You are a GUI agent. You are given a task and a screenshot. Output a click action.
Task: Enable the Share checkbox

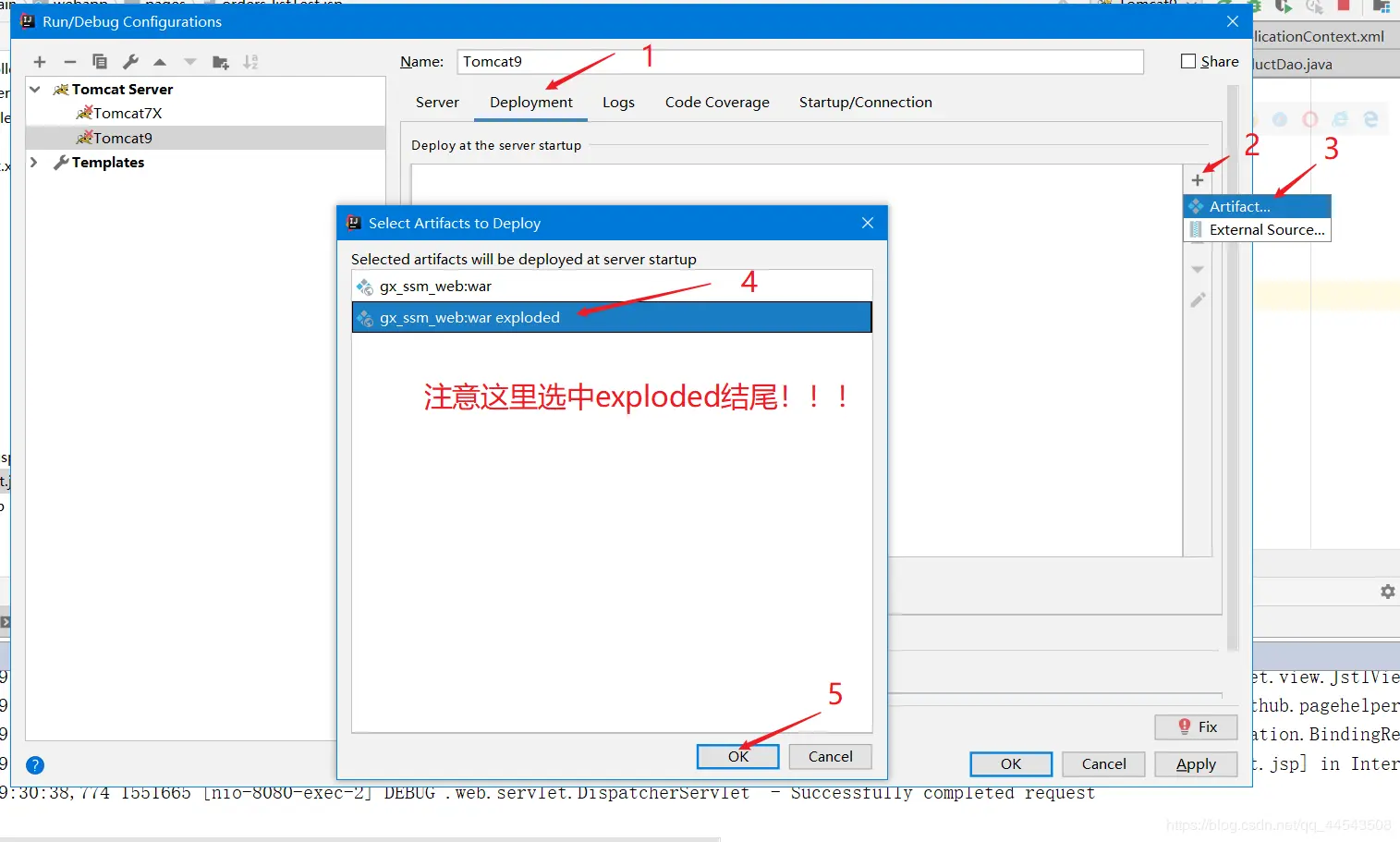(1188, 61)
